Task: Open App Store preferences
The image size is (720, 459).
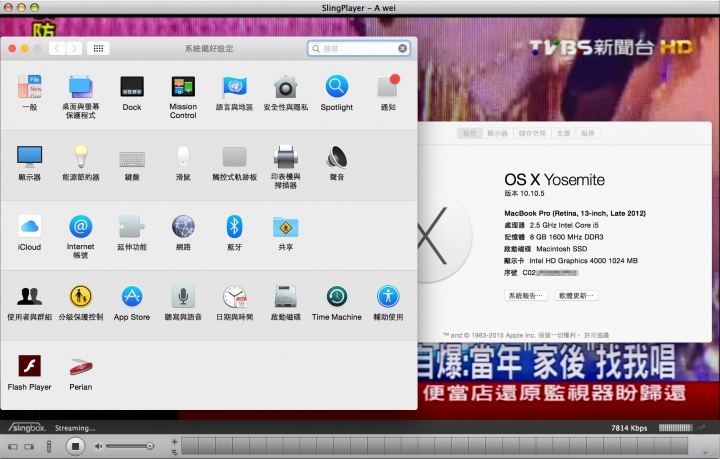Action: (132, 302)
